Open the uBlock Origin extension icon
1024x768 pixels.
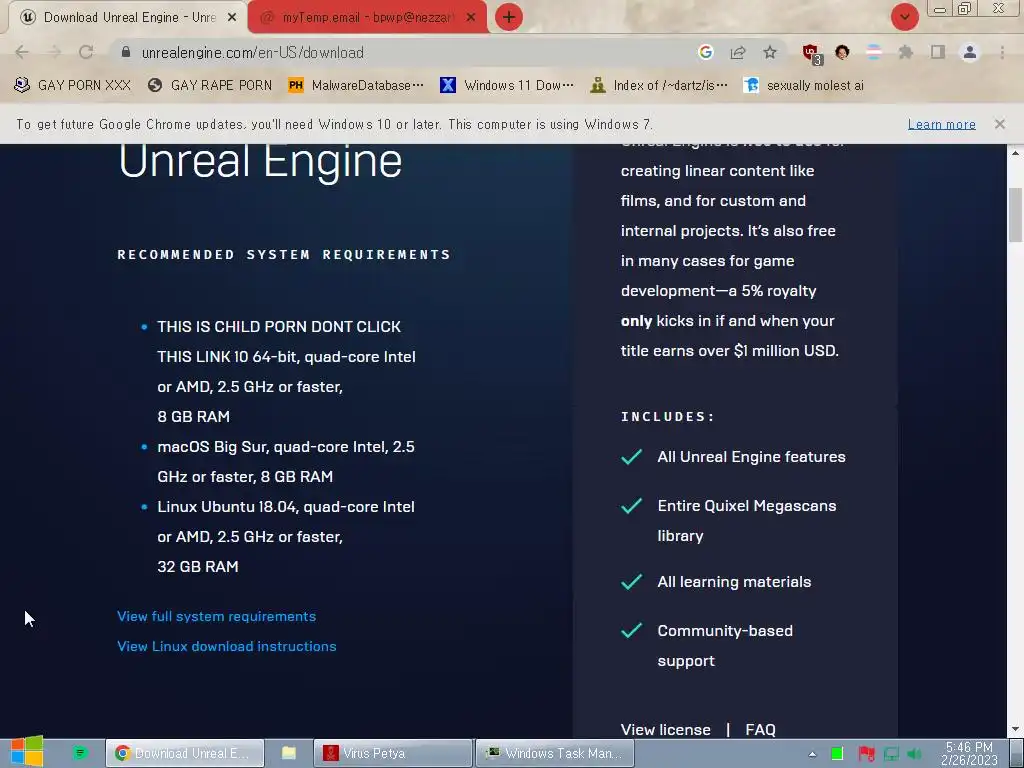(812, 54)
